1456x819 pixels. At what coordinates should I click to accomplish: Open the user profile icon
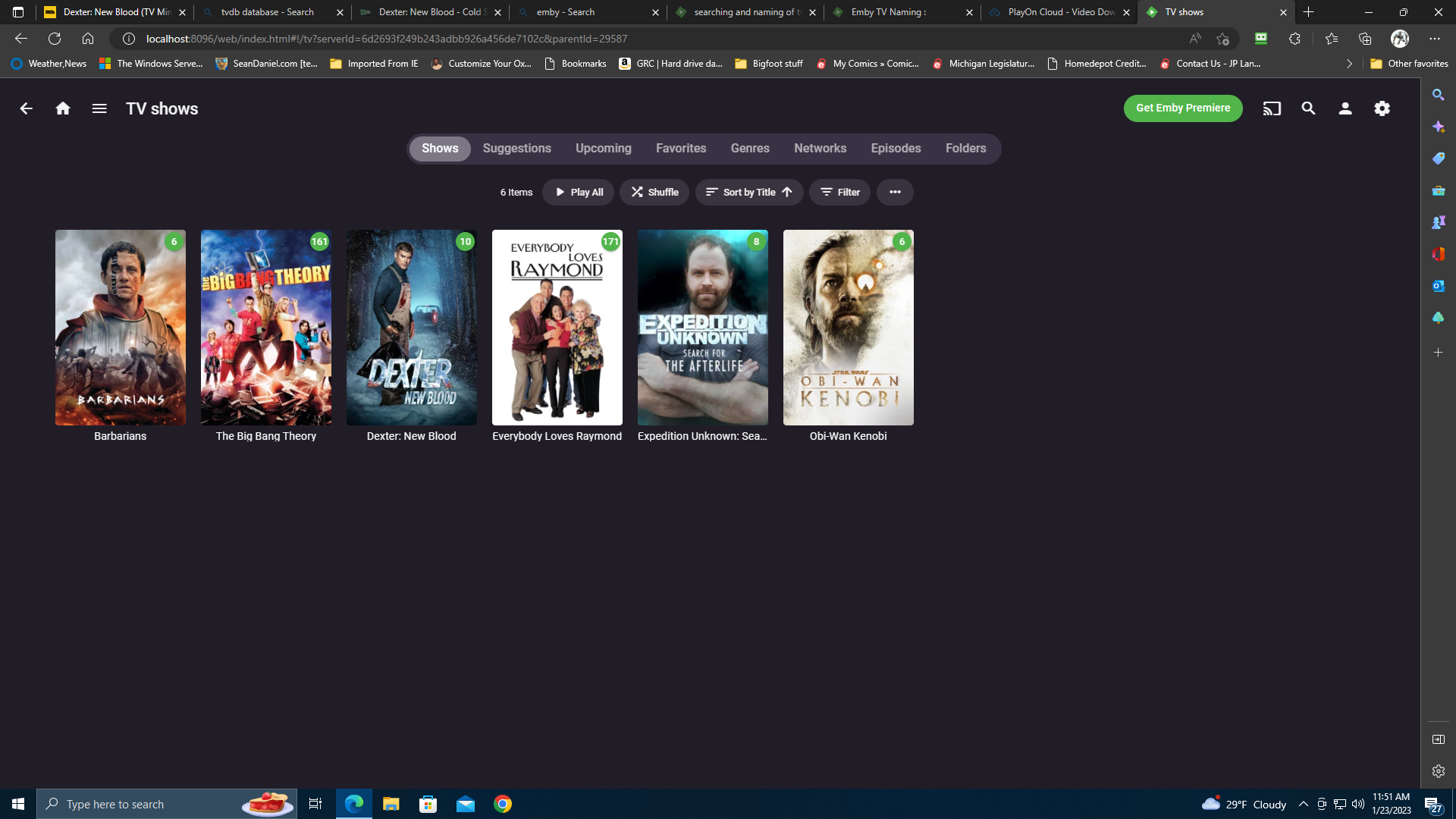[1345, 108]
